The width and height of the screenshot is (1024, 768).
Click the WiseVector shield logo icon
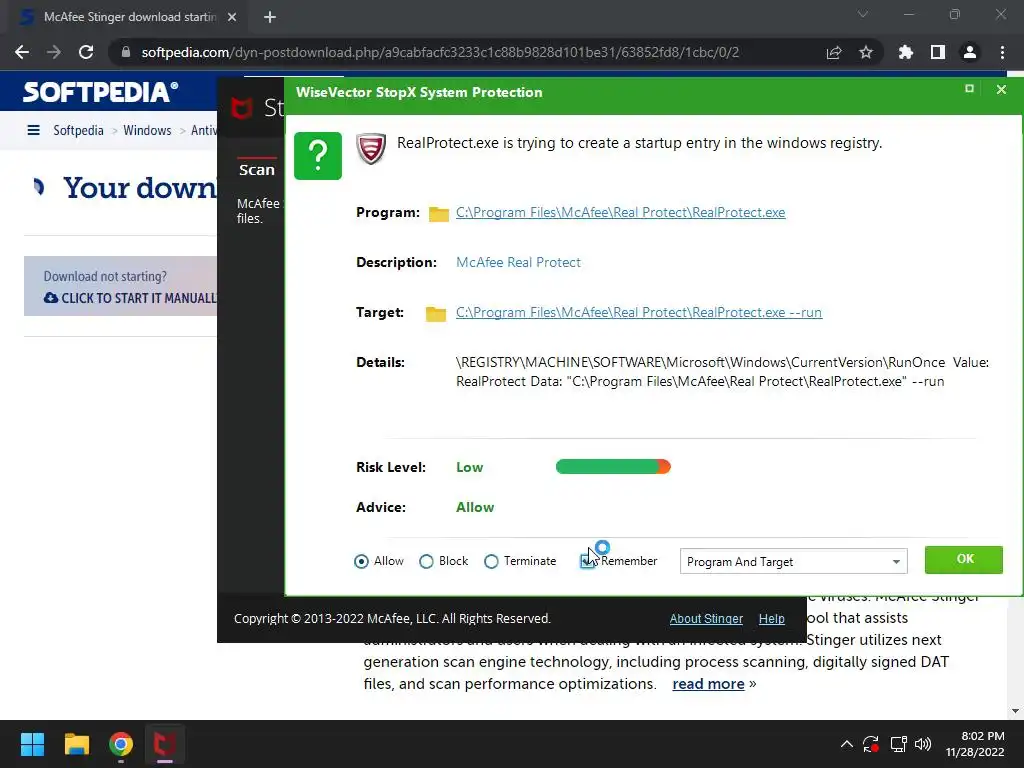[371, 149]
